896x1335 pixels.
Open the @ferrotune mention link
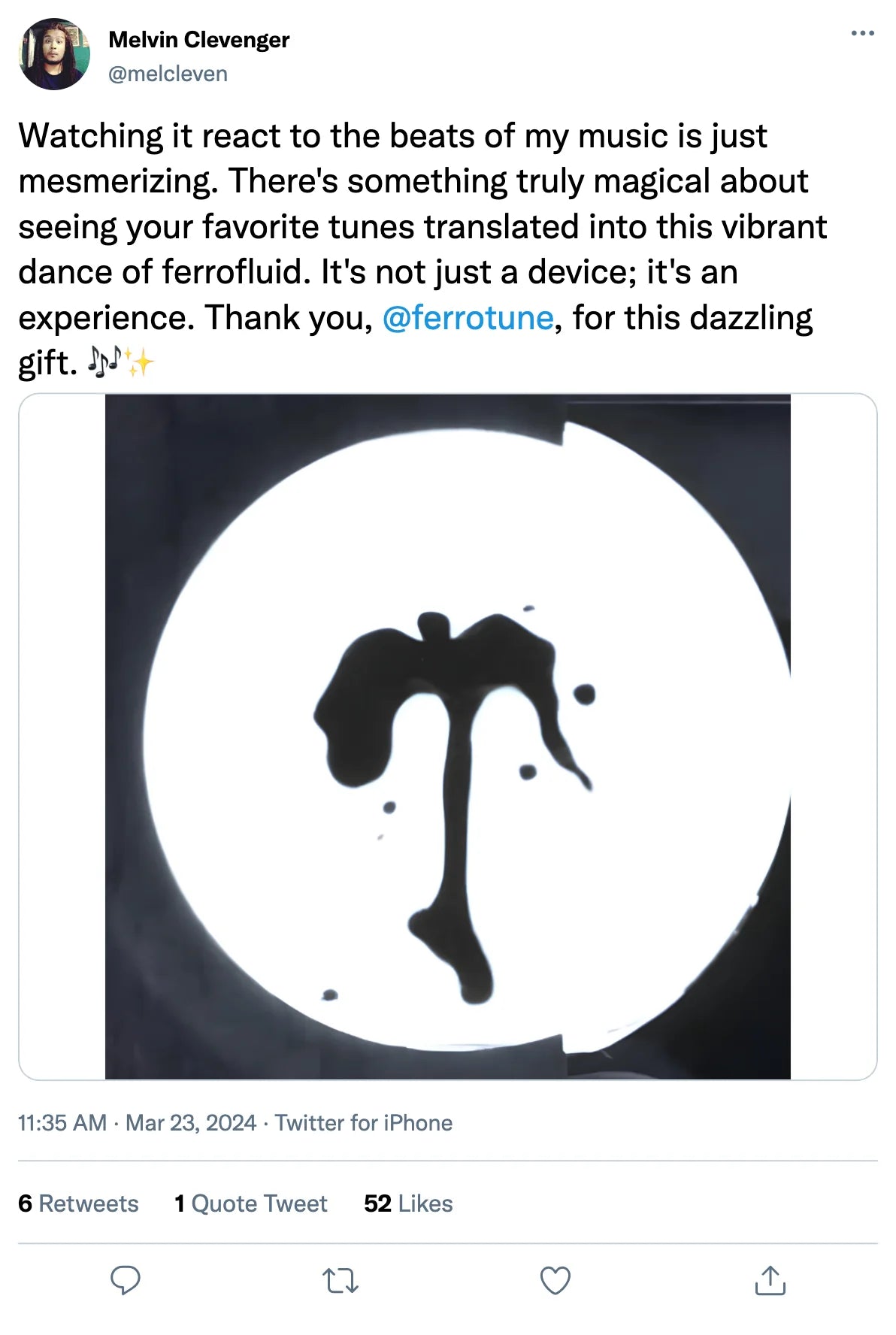pos(468,317)
